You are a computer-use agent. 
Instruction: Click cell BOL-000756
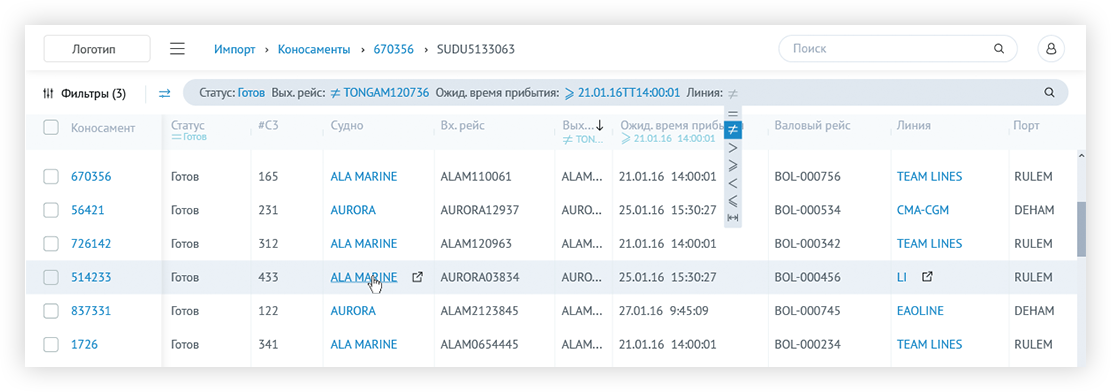click(x=808, y=177)
